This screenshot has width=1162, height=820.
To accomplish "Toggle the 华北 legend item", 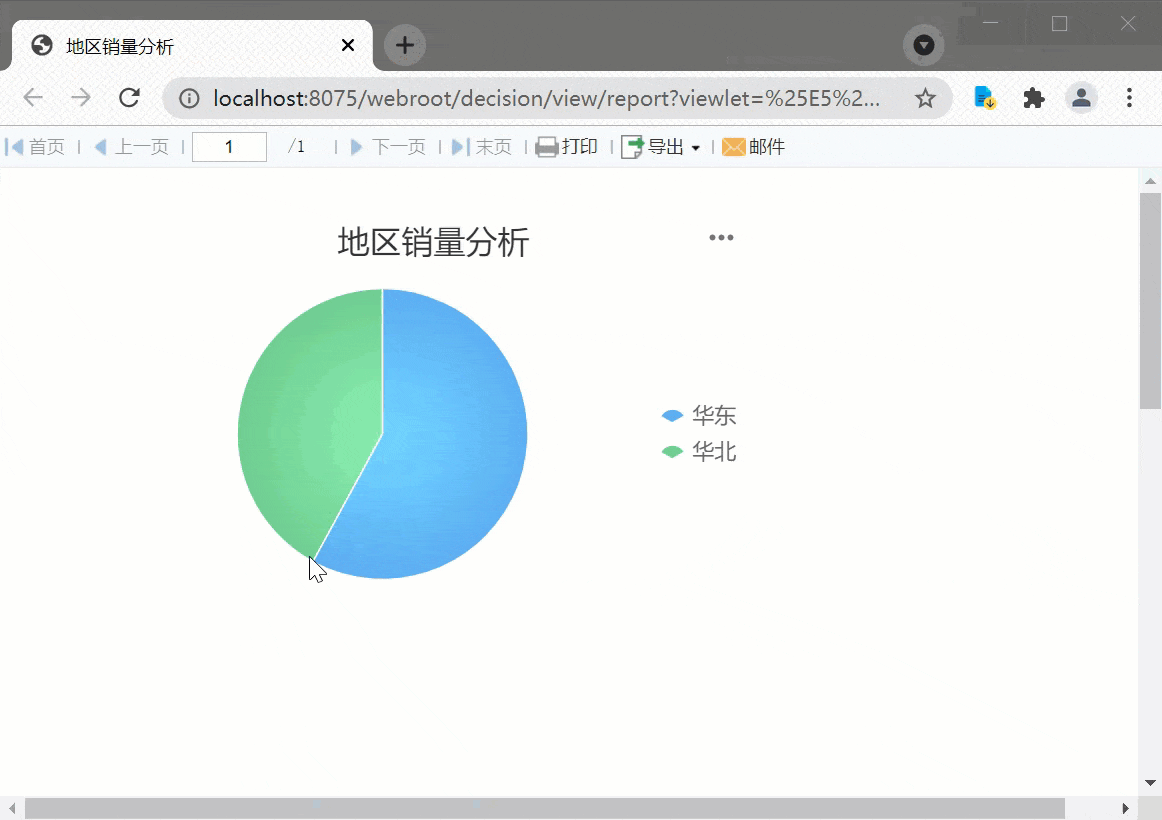I will (699, 452).
